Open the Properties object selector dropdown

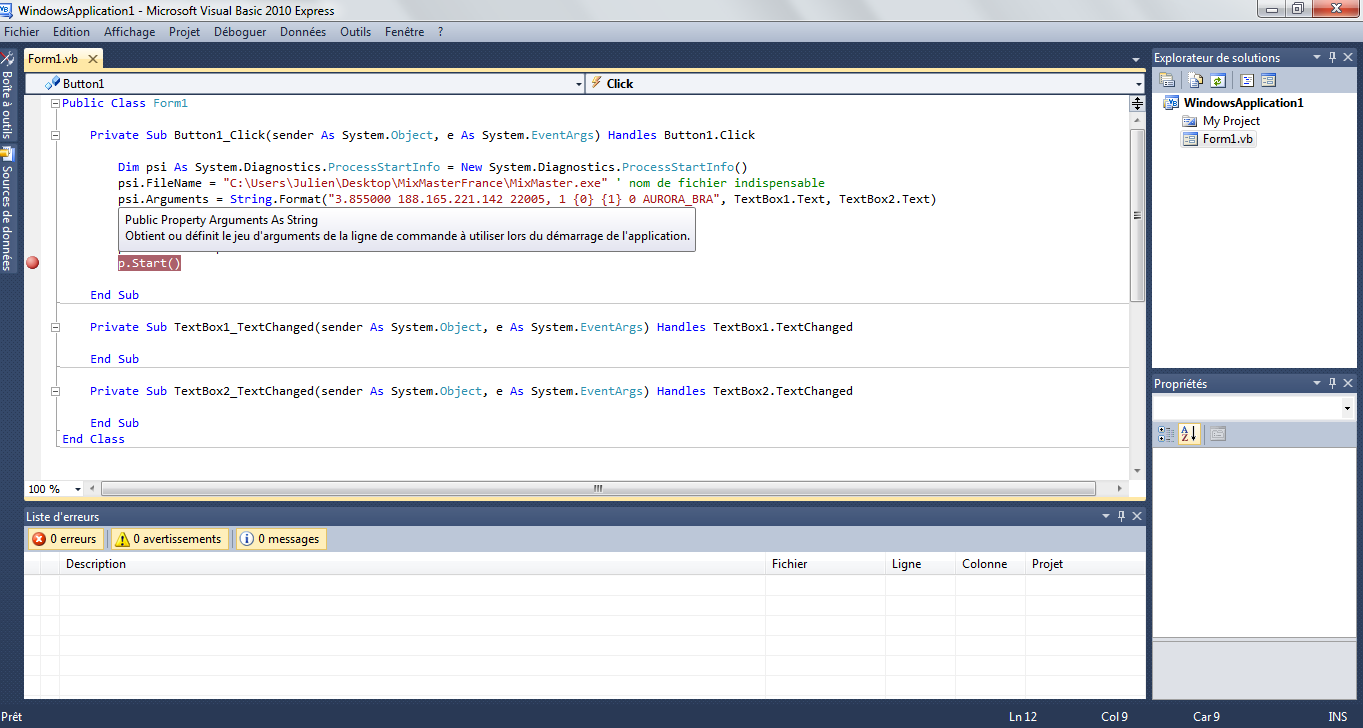click(x=1348, y=408)
